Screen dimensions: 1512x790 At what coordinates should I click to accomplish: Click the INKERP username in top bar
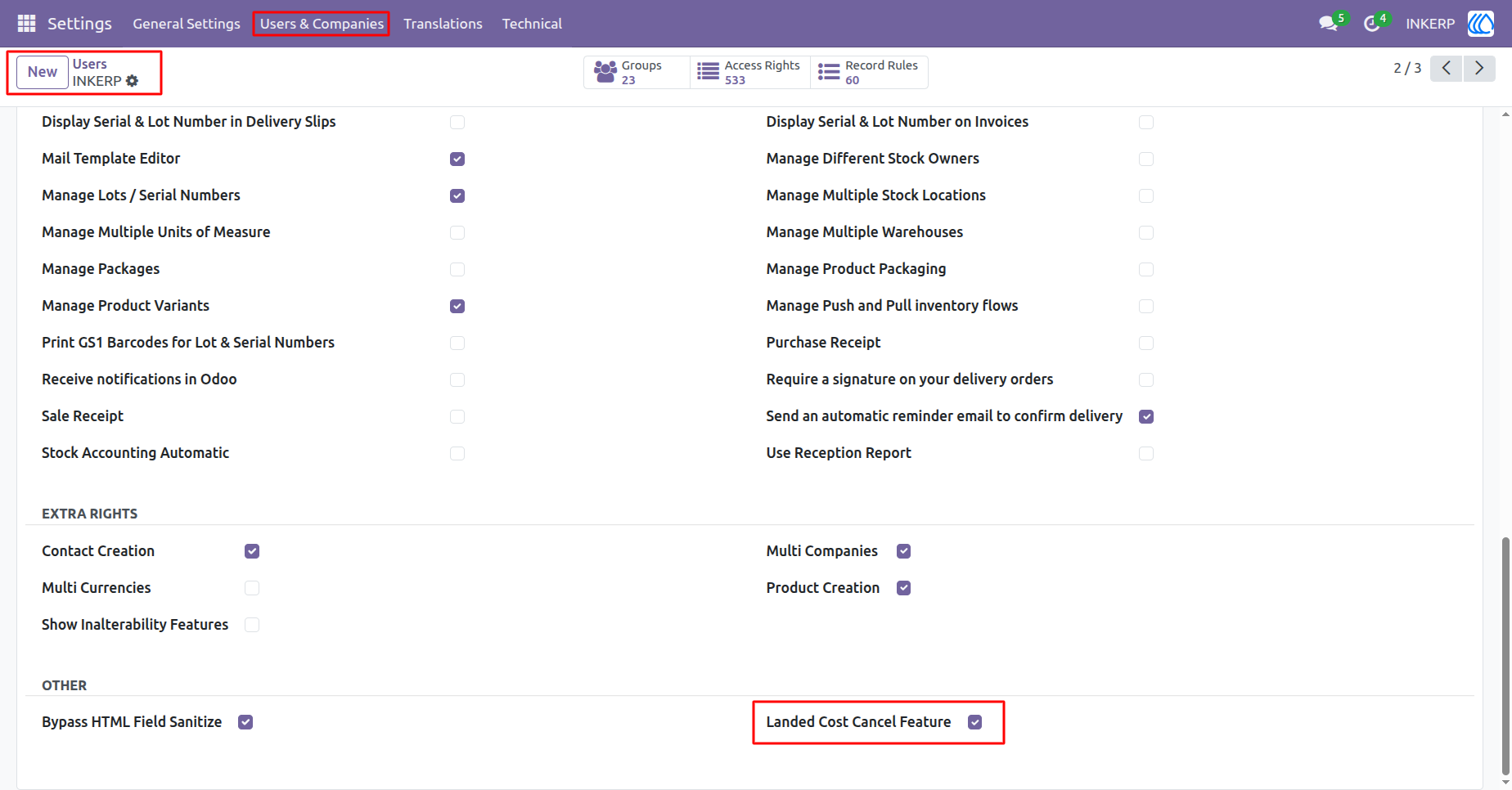[x=1430, y=24]
